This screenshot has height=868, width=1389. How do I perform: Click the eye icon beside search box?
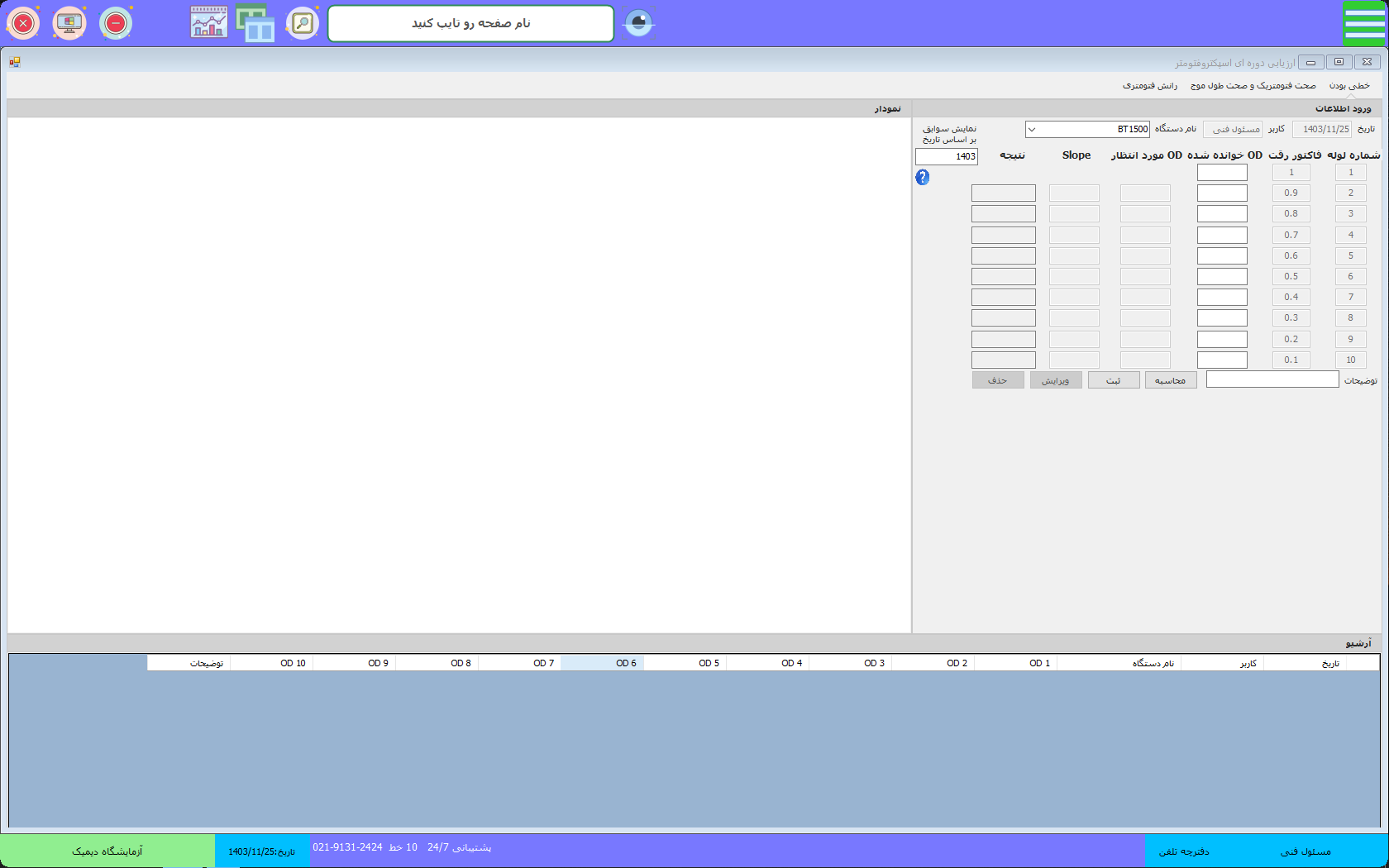(x=638, y=23)
